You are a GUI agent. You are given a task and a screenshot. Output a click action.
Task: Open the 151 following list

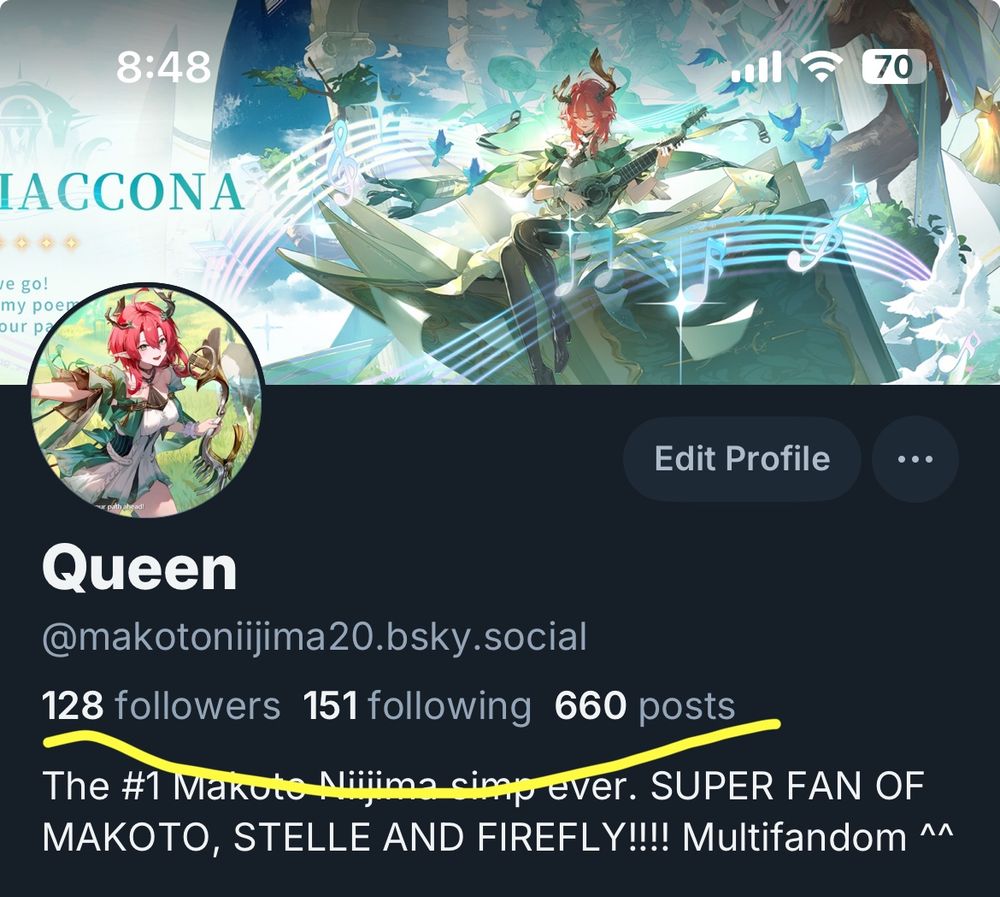point(417,706)
